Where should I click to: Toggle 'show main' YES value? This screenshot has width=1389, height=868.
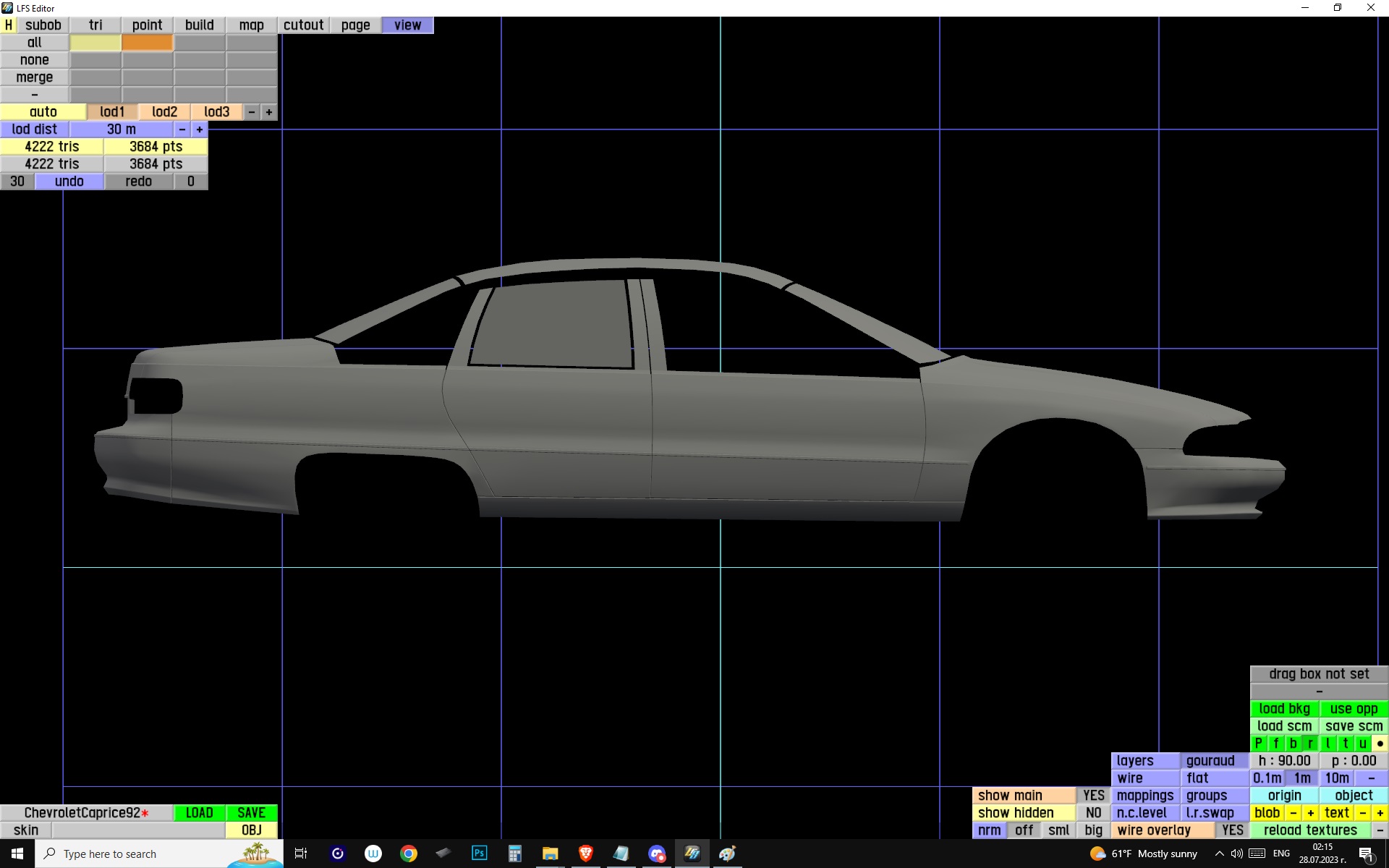1093,796
